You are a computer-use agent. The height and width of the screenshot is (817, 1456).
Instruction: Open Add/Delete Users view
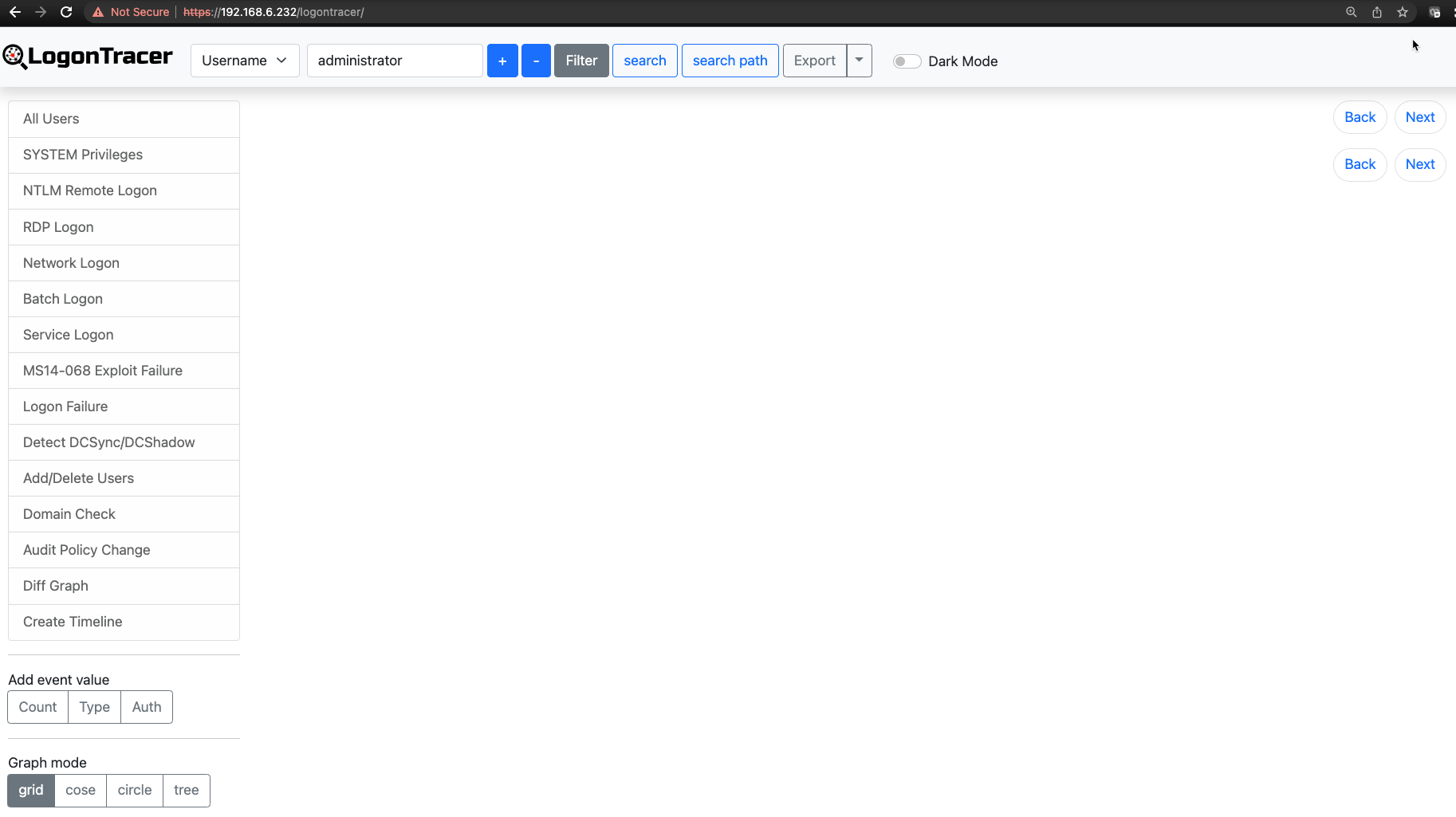(x=124, y=478)
